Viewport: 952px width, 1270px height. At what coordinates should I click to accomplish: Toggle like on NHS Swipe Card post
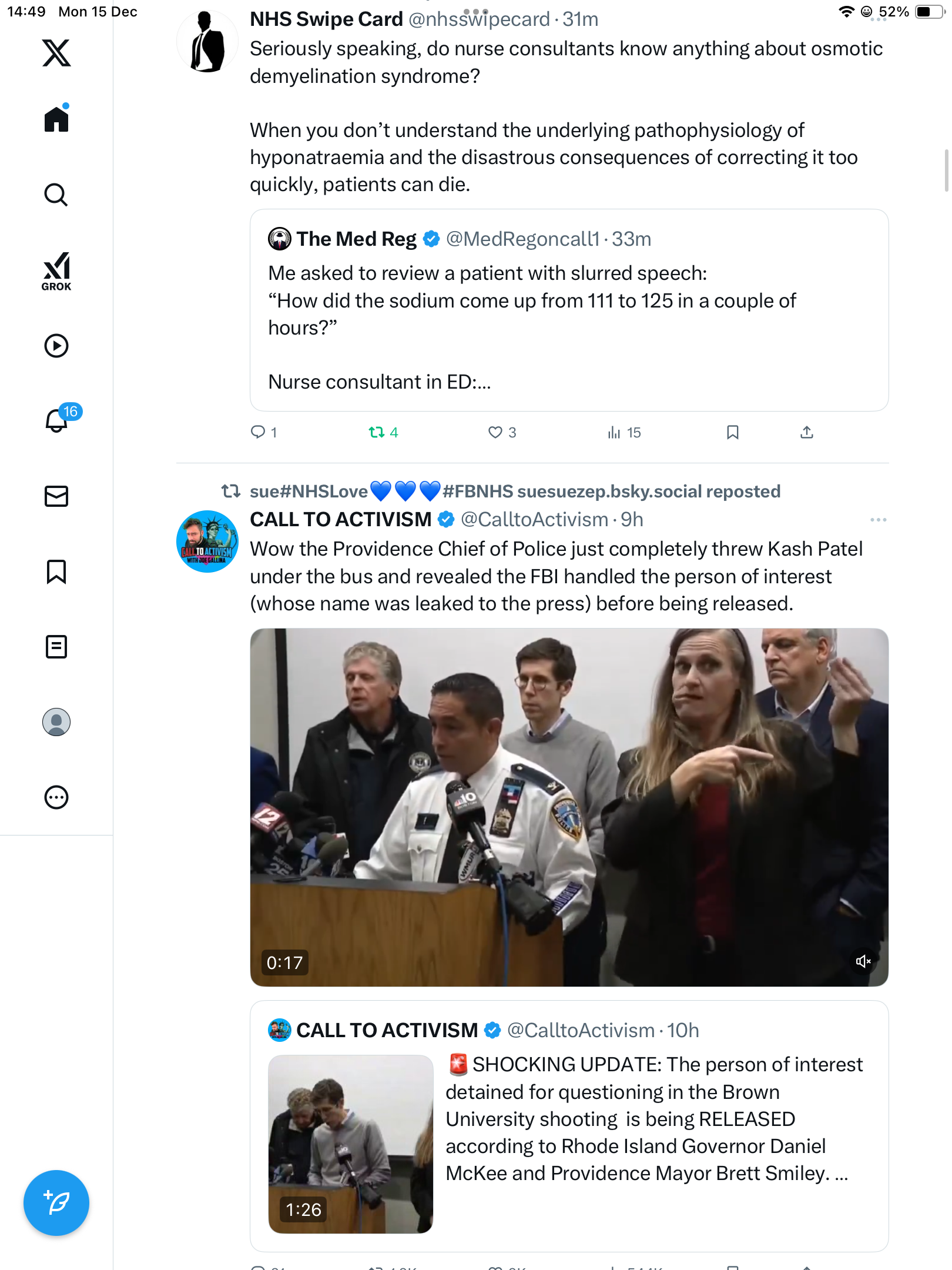495,433
